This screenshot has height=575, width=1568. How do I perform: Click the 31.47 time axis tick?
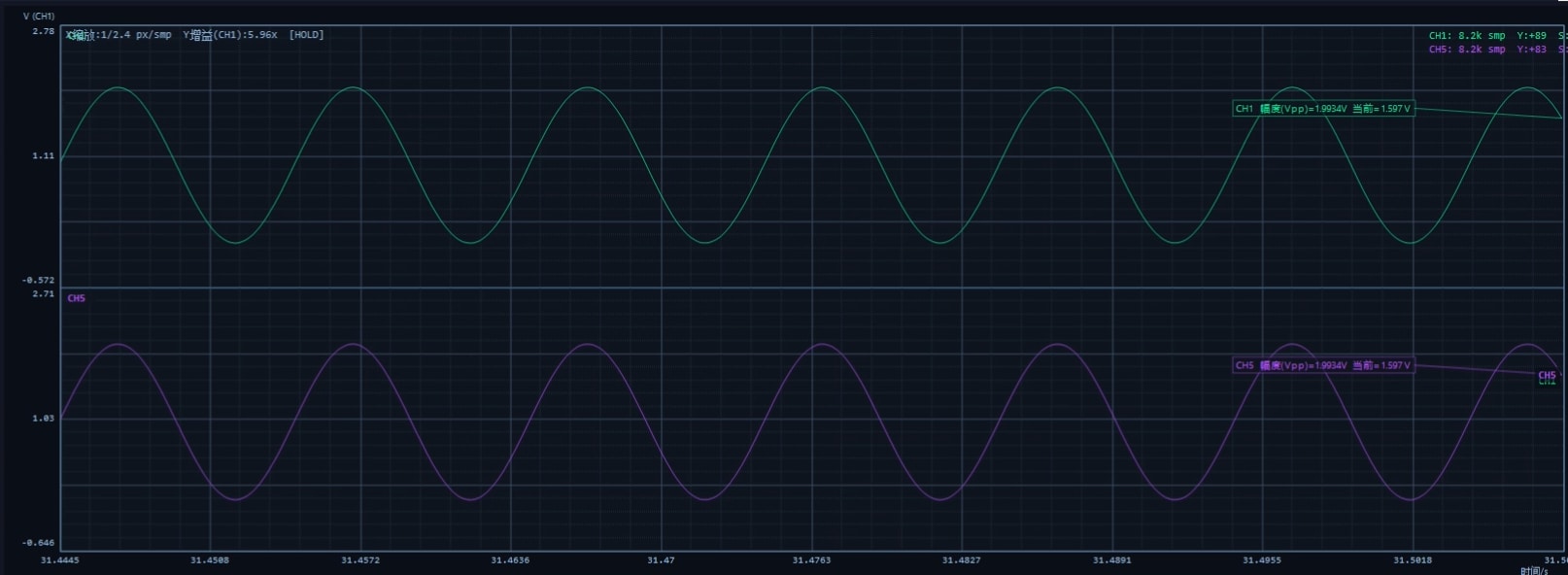point(661,560)
